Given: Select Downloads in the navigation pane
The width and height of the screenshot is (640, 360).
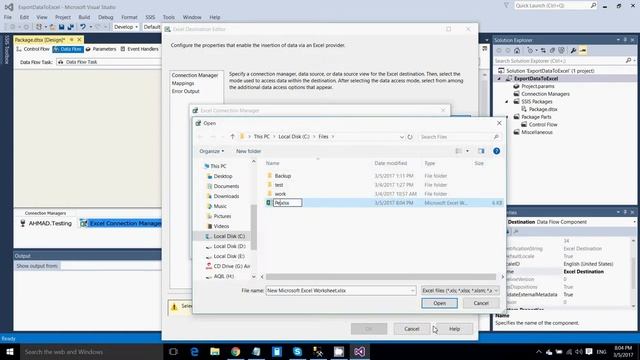Looking at the screenshot, I should (226, 196).
